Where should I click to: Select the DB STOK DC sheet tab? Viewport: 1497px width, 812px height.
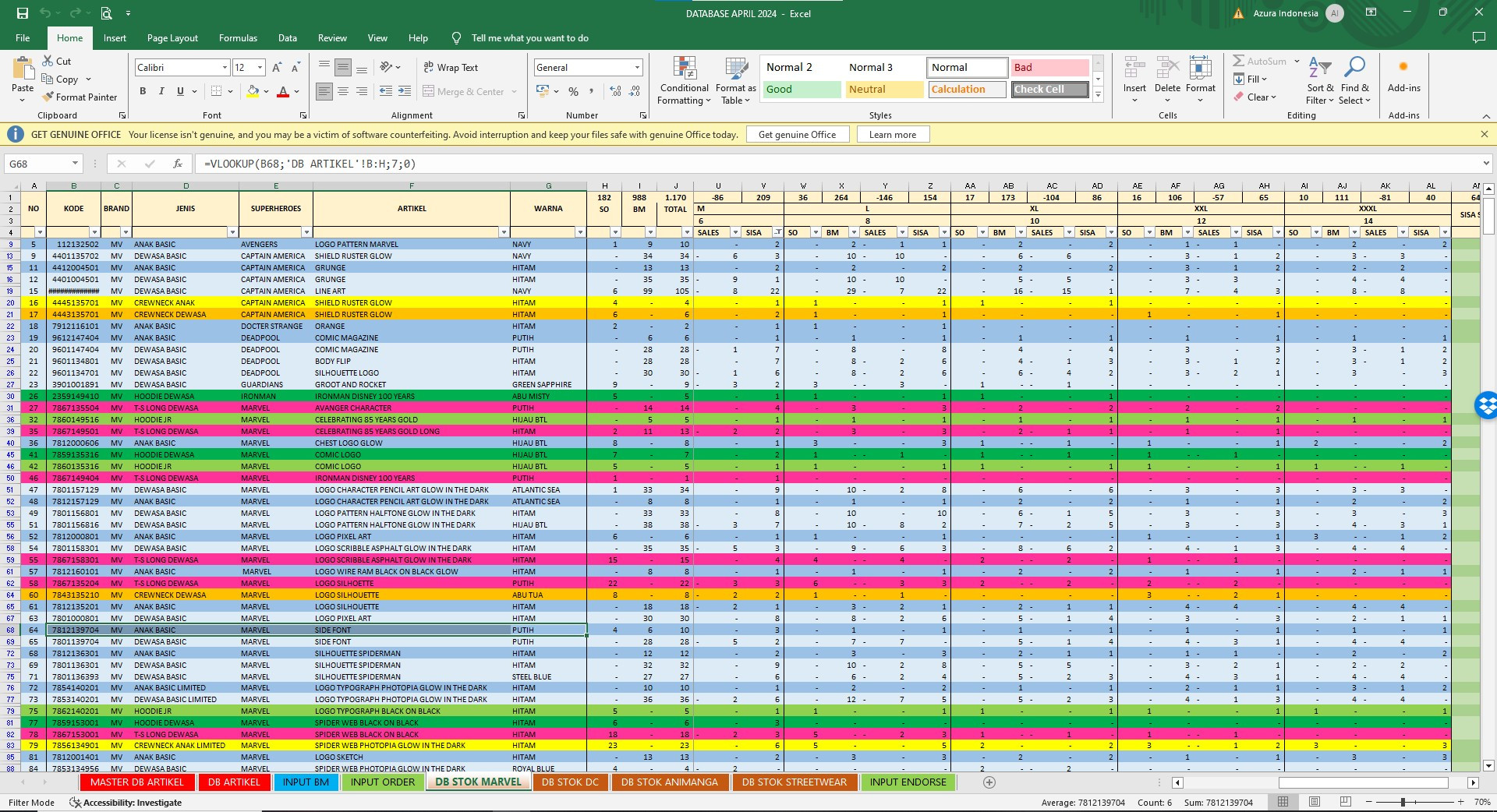tap(570, 782)
